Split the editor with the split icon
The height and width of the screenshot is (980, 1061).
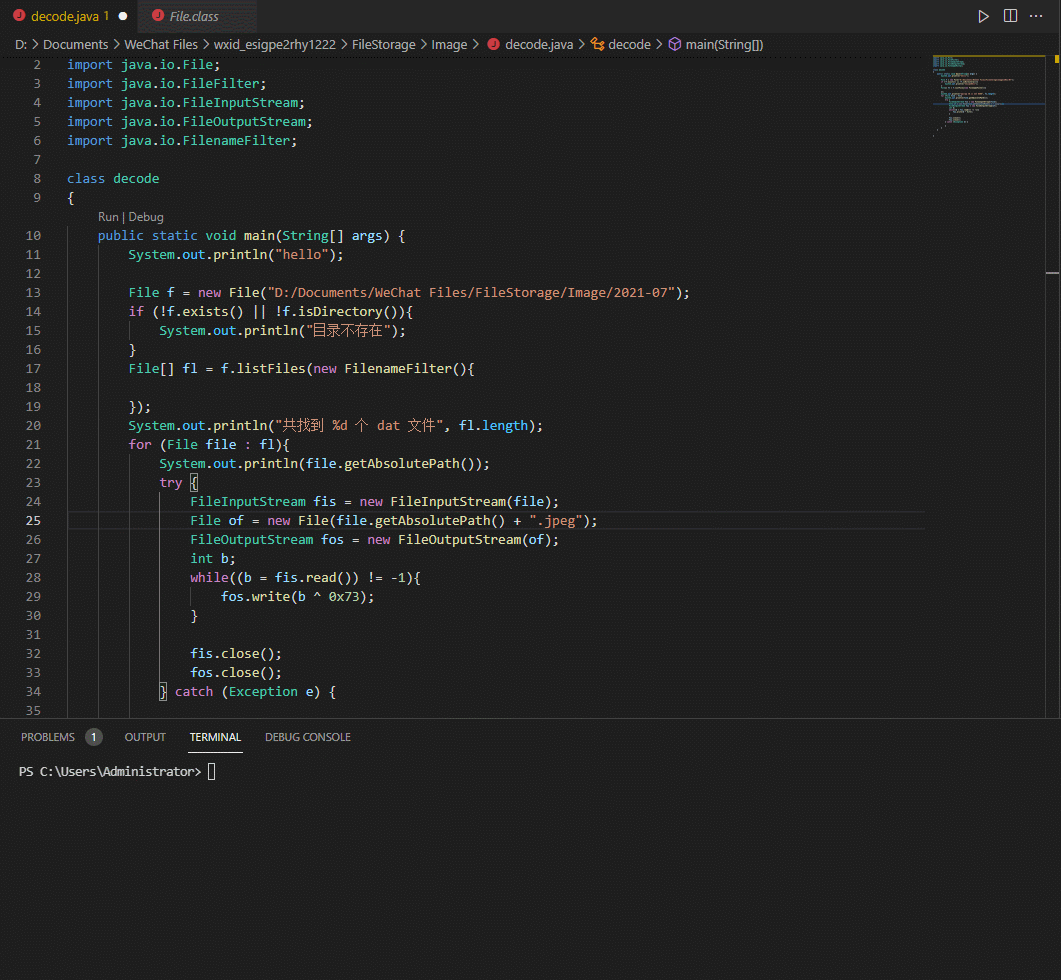coord(1010,15)
